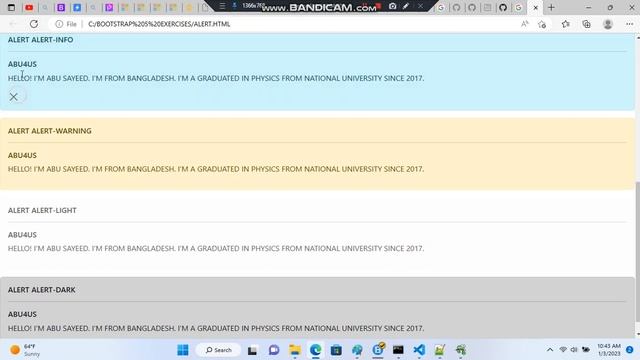The height and width of the screenshot is (360, 640).
Task: Click the Bandicam pencil draw icon
Action: click(406, 6)
